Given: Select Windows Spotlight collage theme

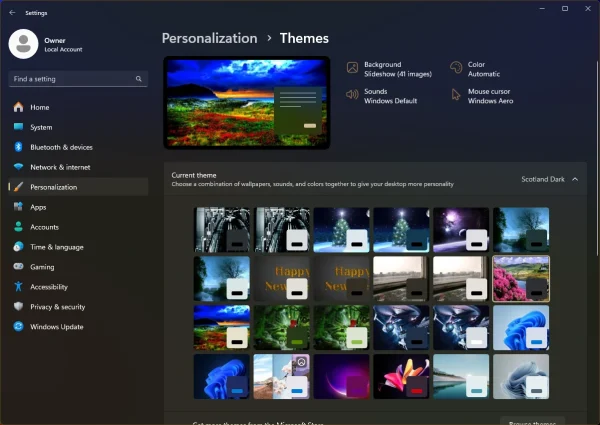Looking at the screenshot, I should (x=282, y=377).
